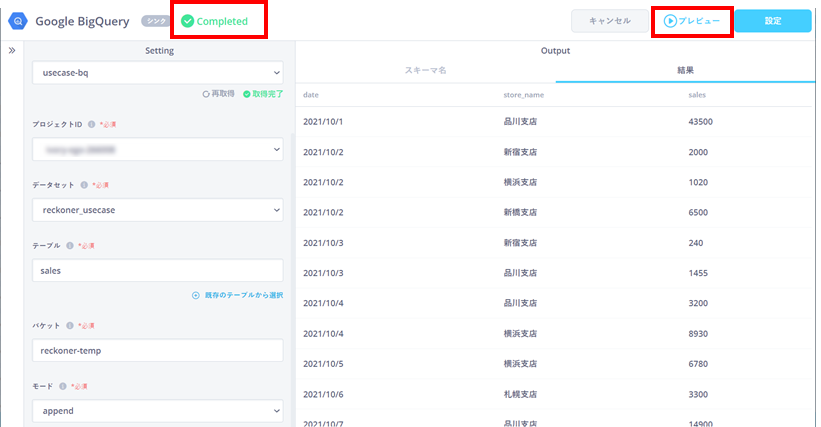Click the info icon beside モード

63,386
